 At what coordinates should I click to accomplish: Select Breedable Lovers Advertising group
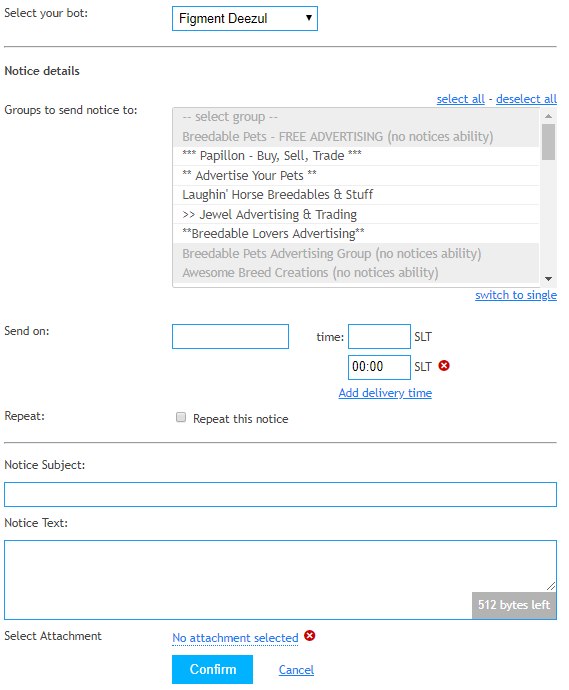(x=356, y=234)
